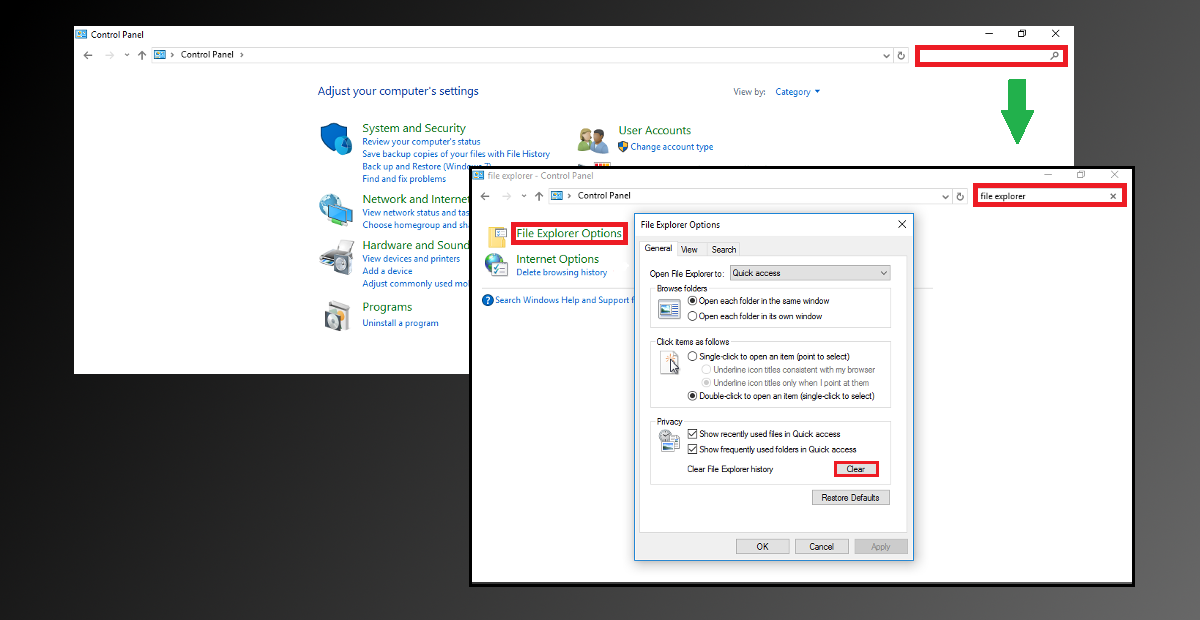The image size is (1200, 620).
Task: Select Open each folder in the same window
Action: (x=692, y=301)
